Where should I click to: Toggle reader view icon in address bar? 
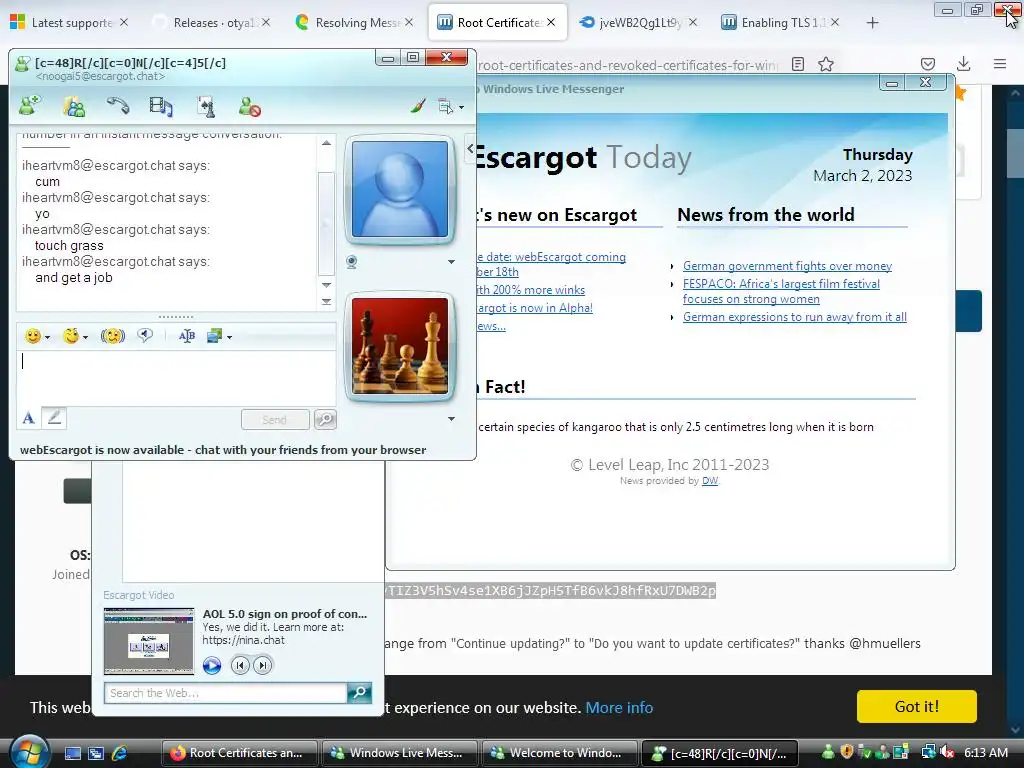(x=797, y=64)
